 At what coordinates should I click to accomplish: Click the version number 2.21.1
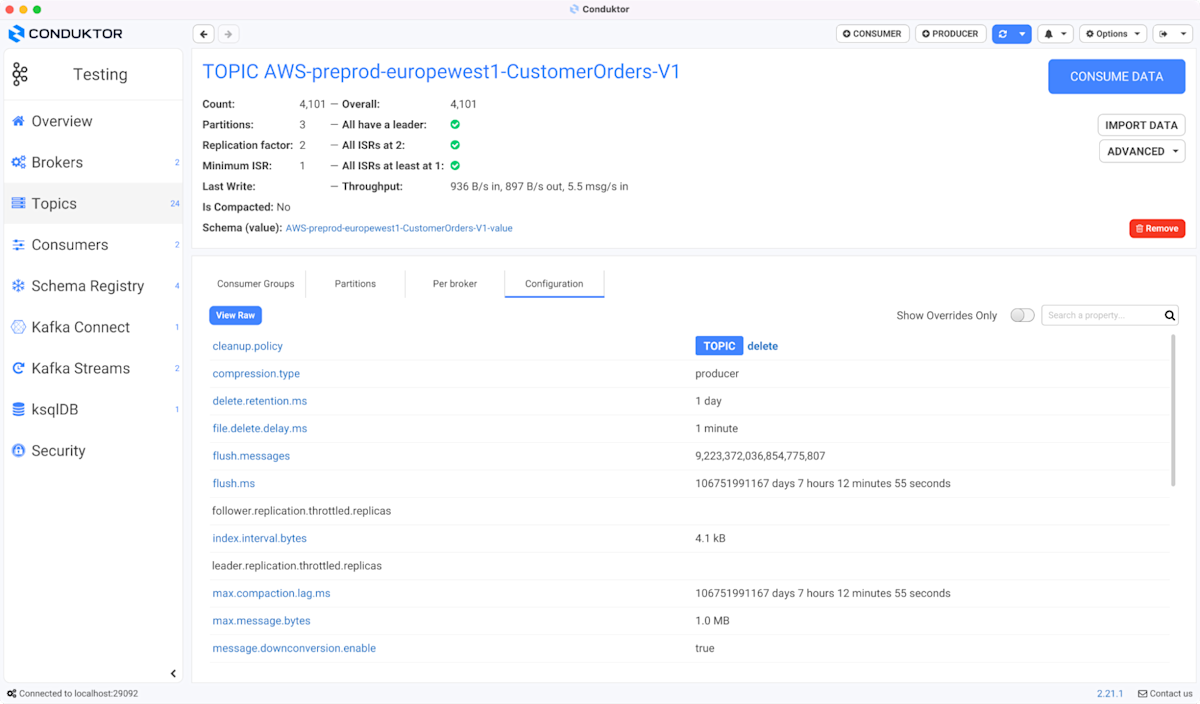[1110, 693]
